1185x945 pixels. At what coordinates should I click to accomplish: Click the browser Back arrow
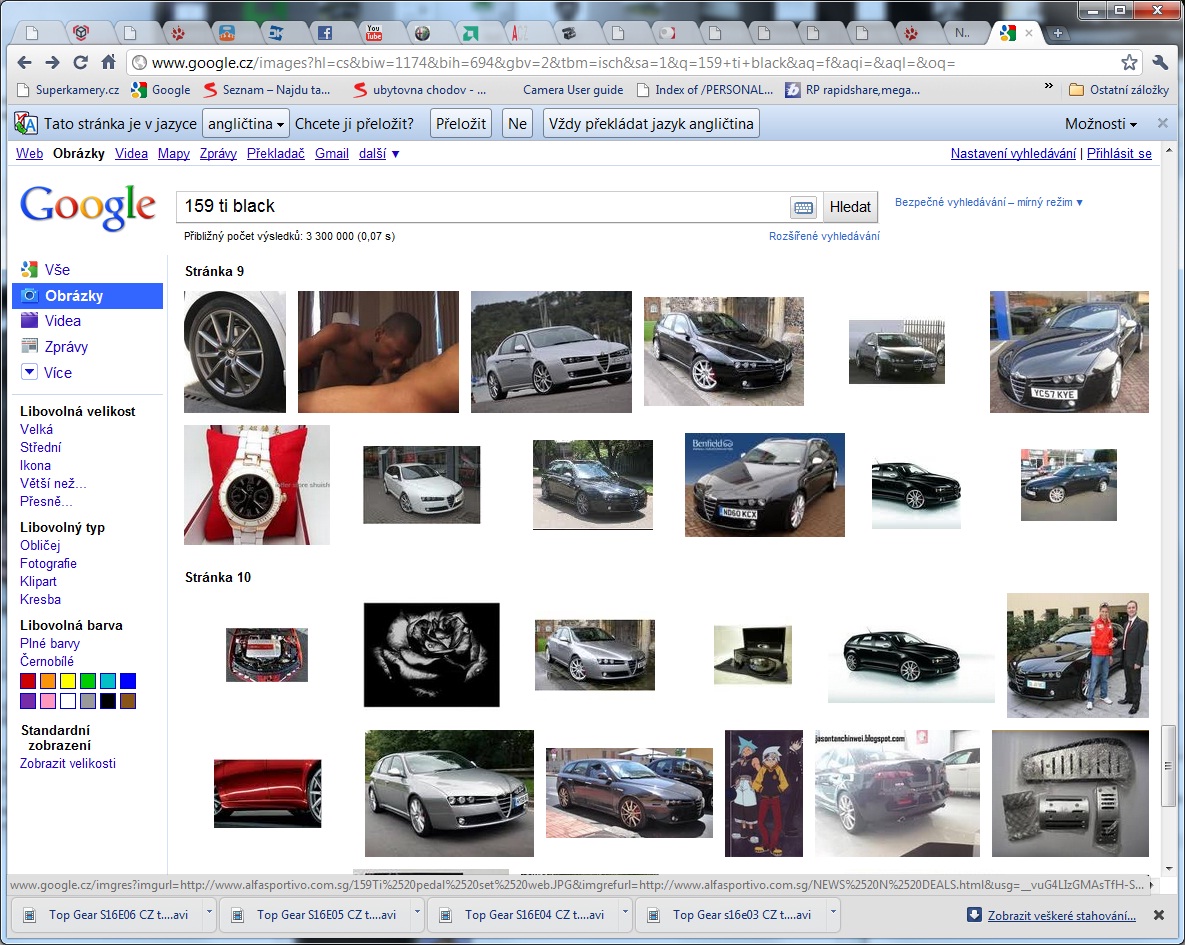click(25, 63)
